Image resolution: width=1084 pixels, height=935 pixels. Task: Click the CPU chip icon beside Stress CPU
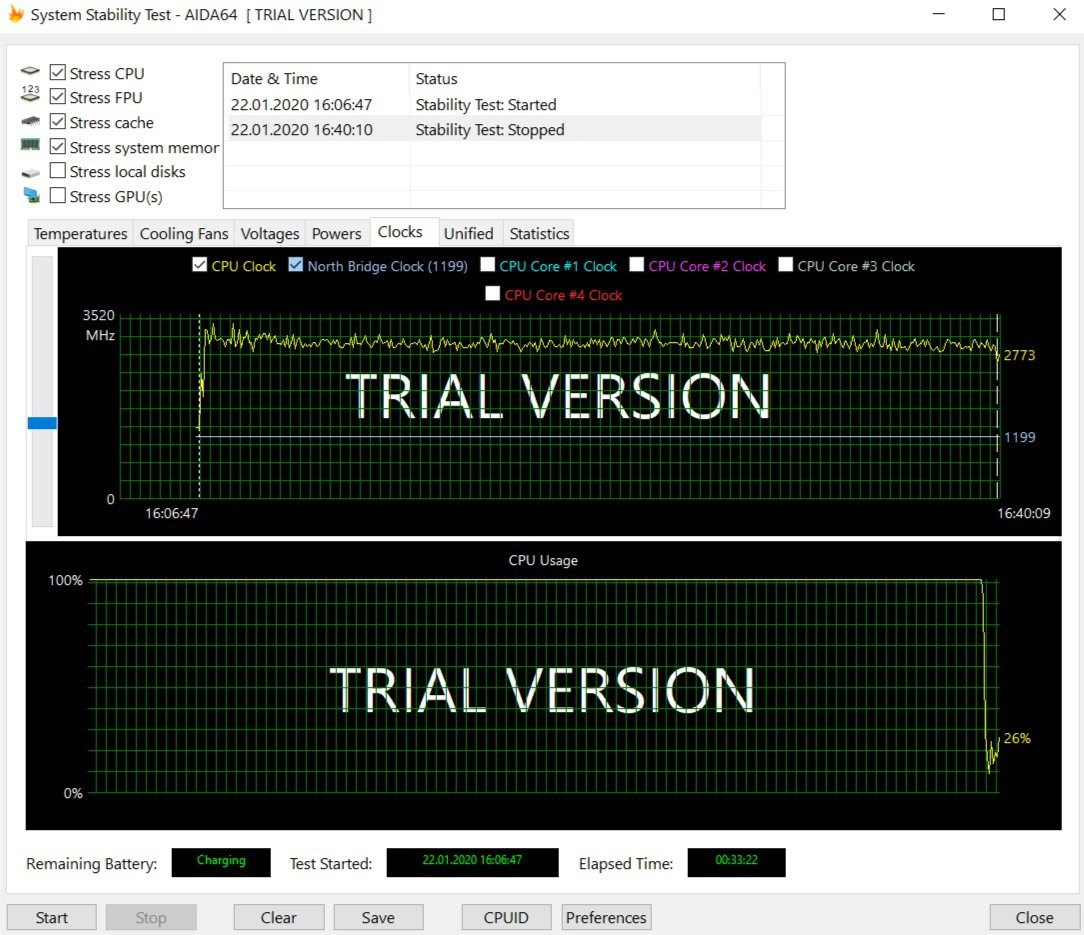[31, 73]
